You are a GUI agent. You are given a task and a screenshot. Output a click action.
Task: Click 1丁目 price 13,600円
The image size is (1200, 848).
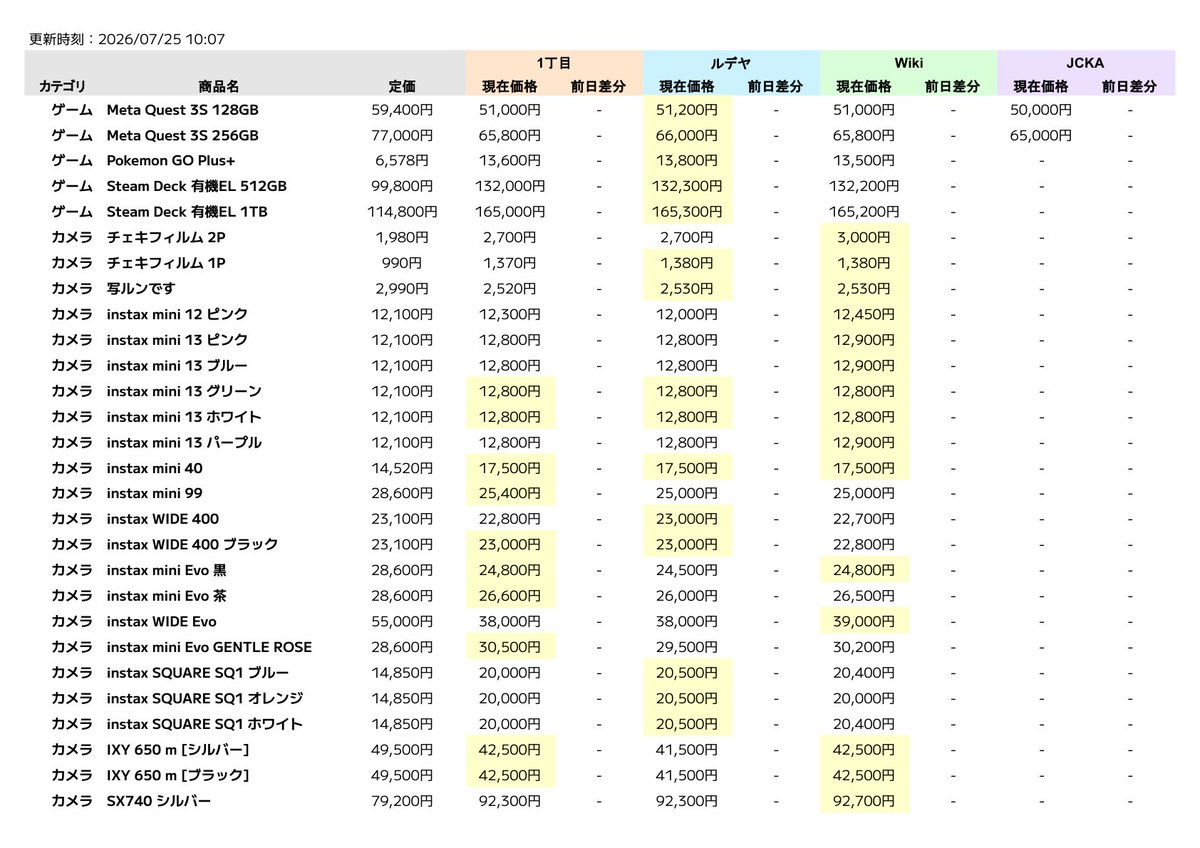(x=510, y=161)
